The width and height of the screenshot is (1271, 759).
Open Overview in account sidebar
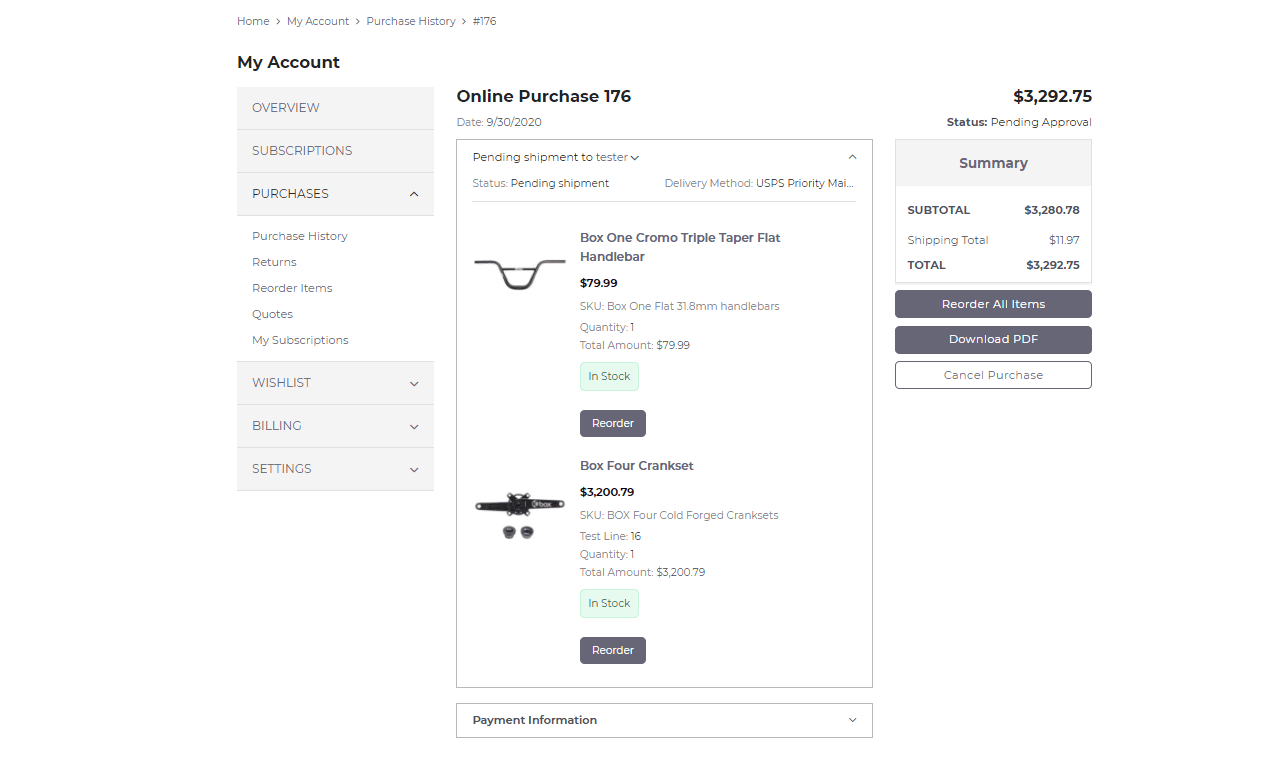coord(335,108)
